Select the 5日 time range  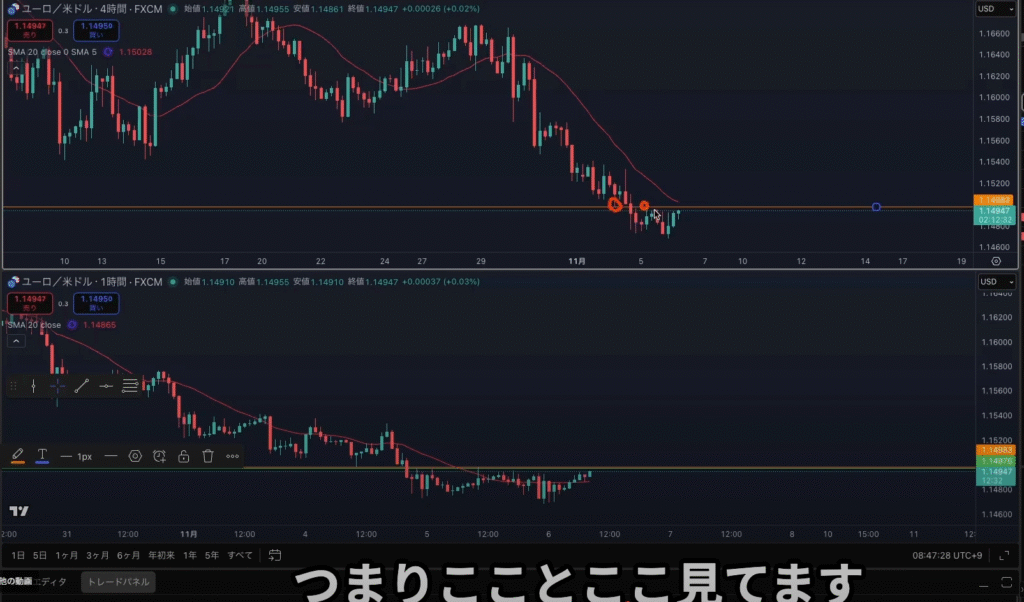pos(40,556)
